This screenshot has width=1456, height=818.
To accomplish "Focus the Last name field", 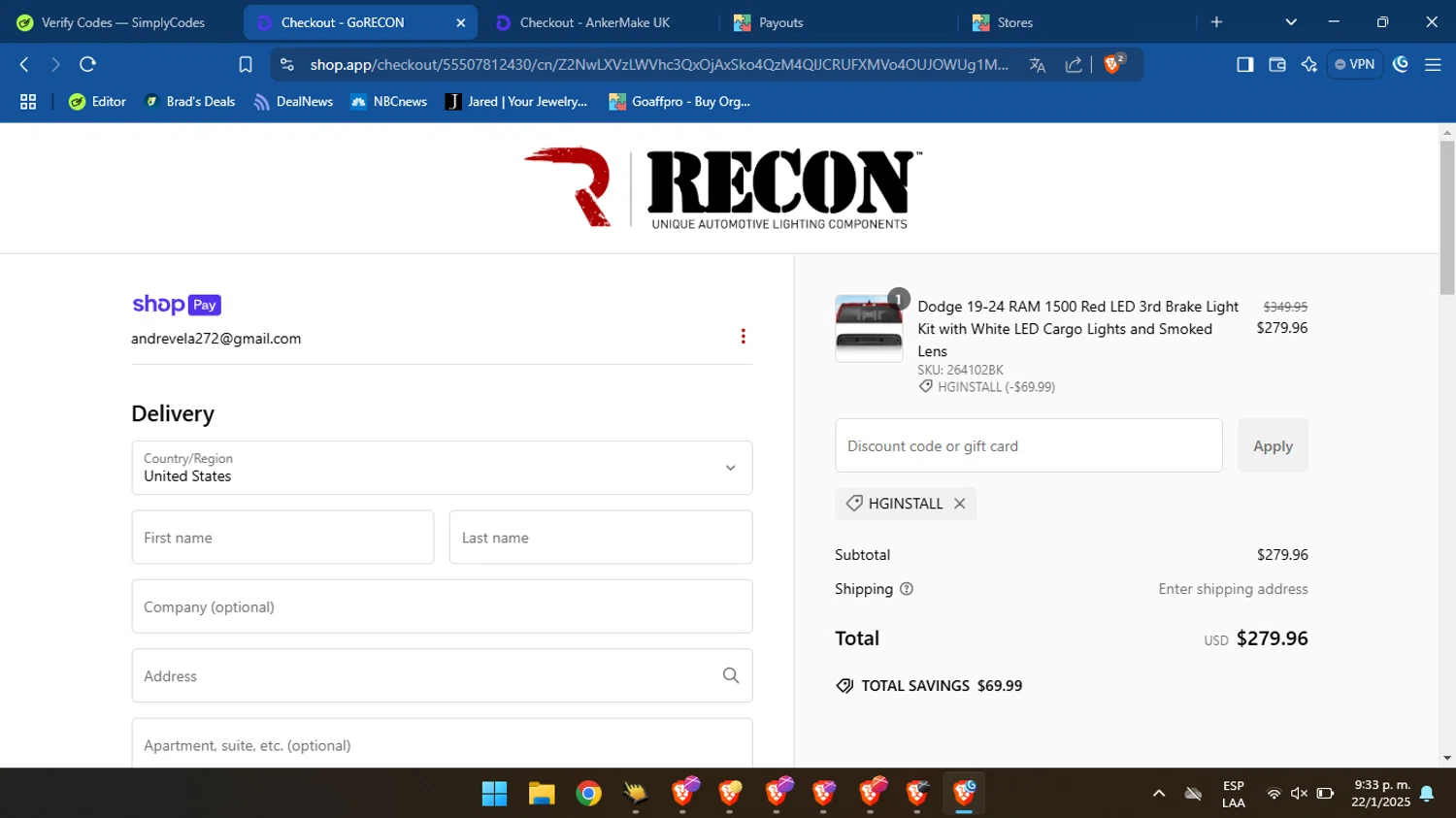I will click(601, 538).
